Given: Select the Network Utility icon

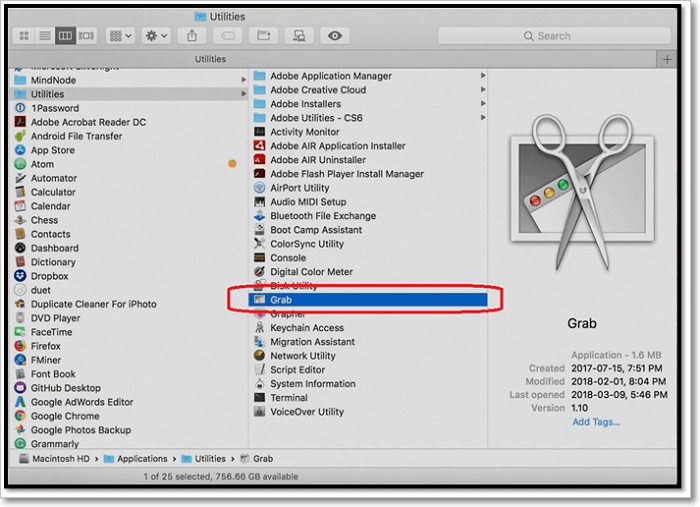Looking at the screenshot, I should (x=259, y=356).
